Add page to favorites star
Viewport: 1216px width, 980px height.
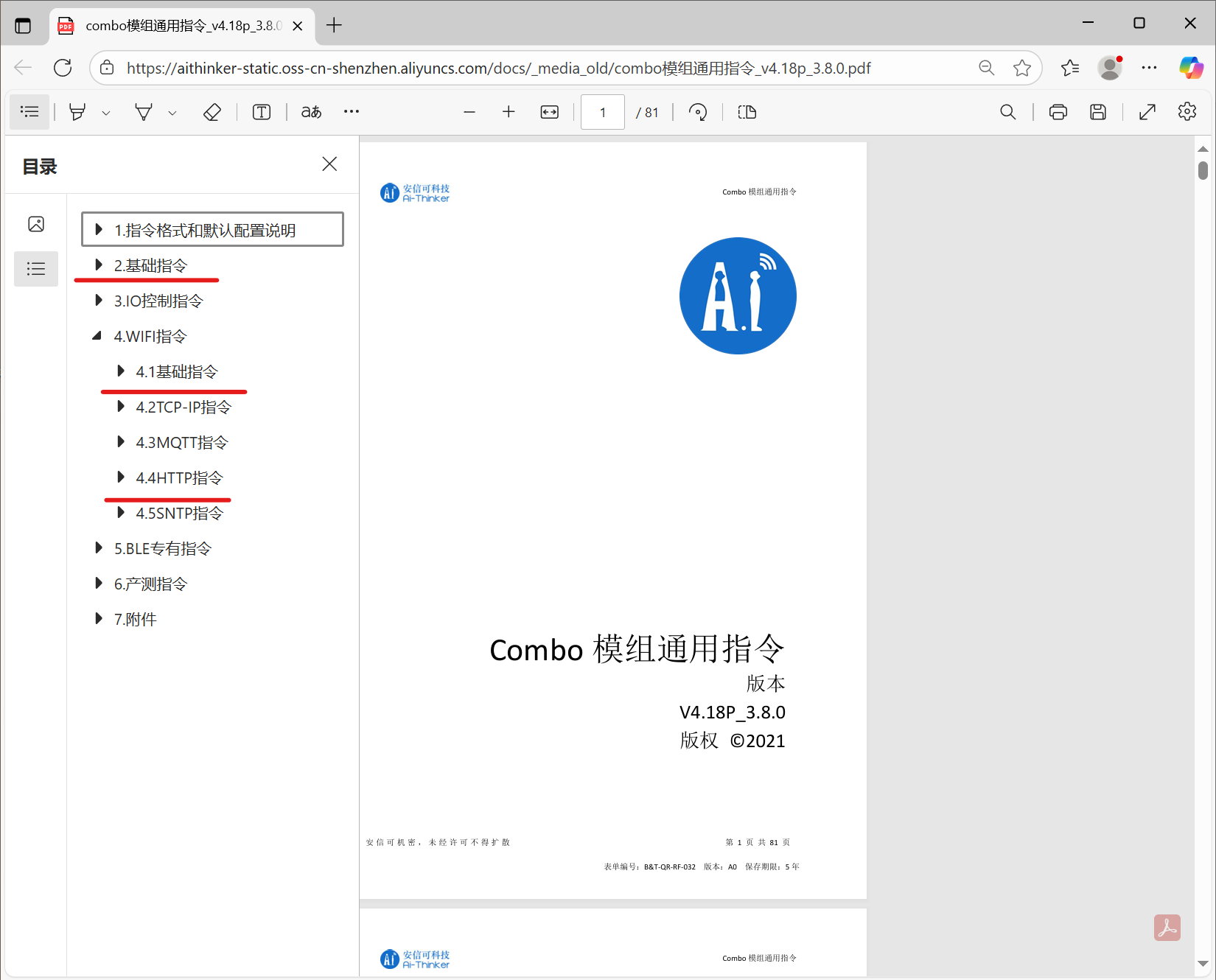[x=1022, y=68]
